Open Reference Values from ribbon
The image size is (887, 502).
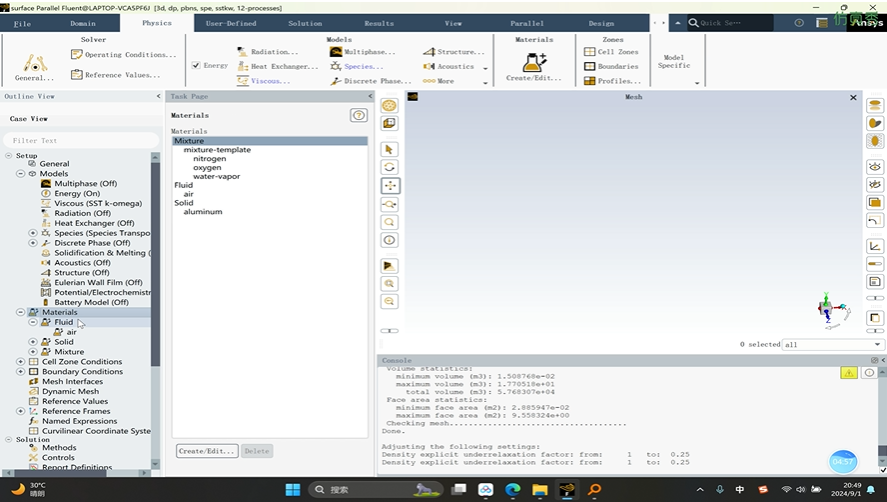(115, 75)
